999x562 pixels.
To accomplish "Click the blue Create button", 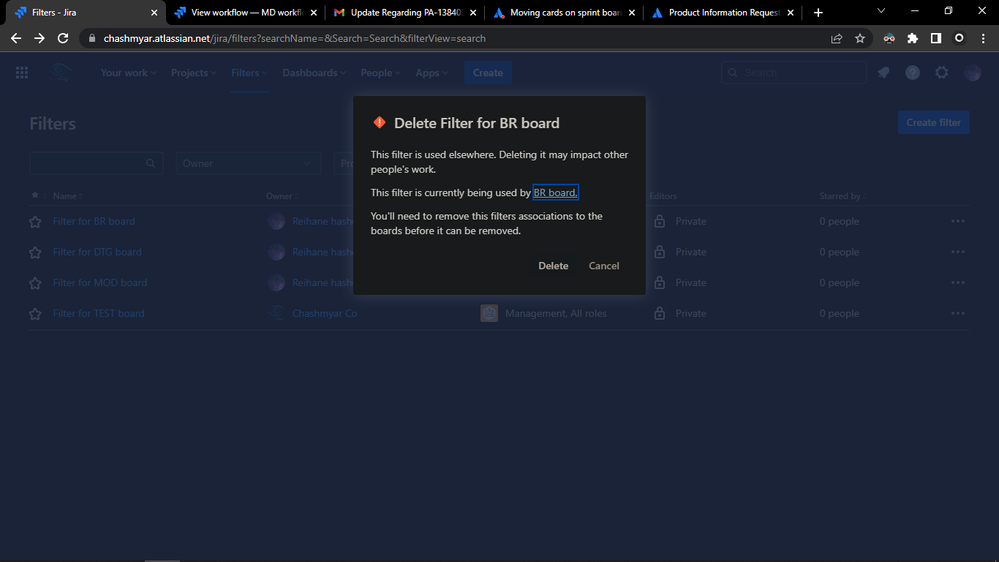I will 487,73.
